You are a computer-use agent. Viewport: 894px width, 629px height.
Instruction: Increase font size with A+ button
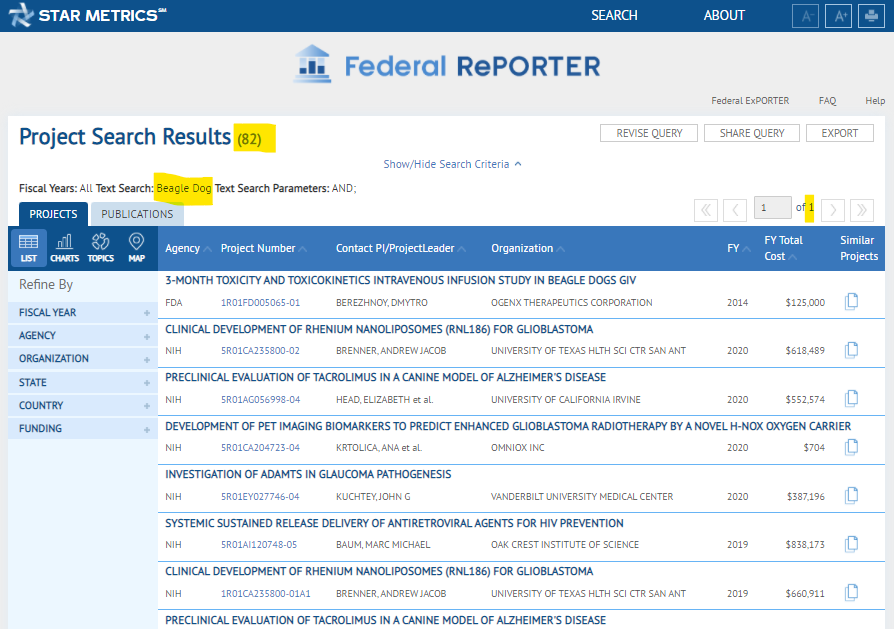[x=839, y=16]
